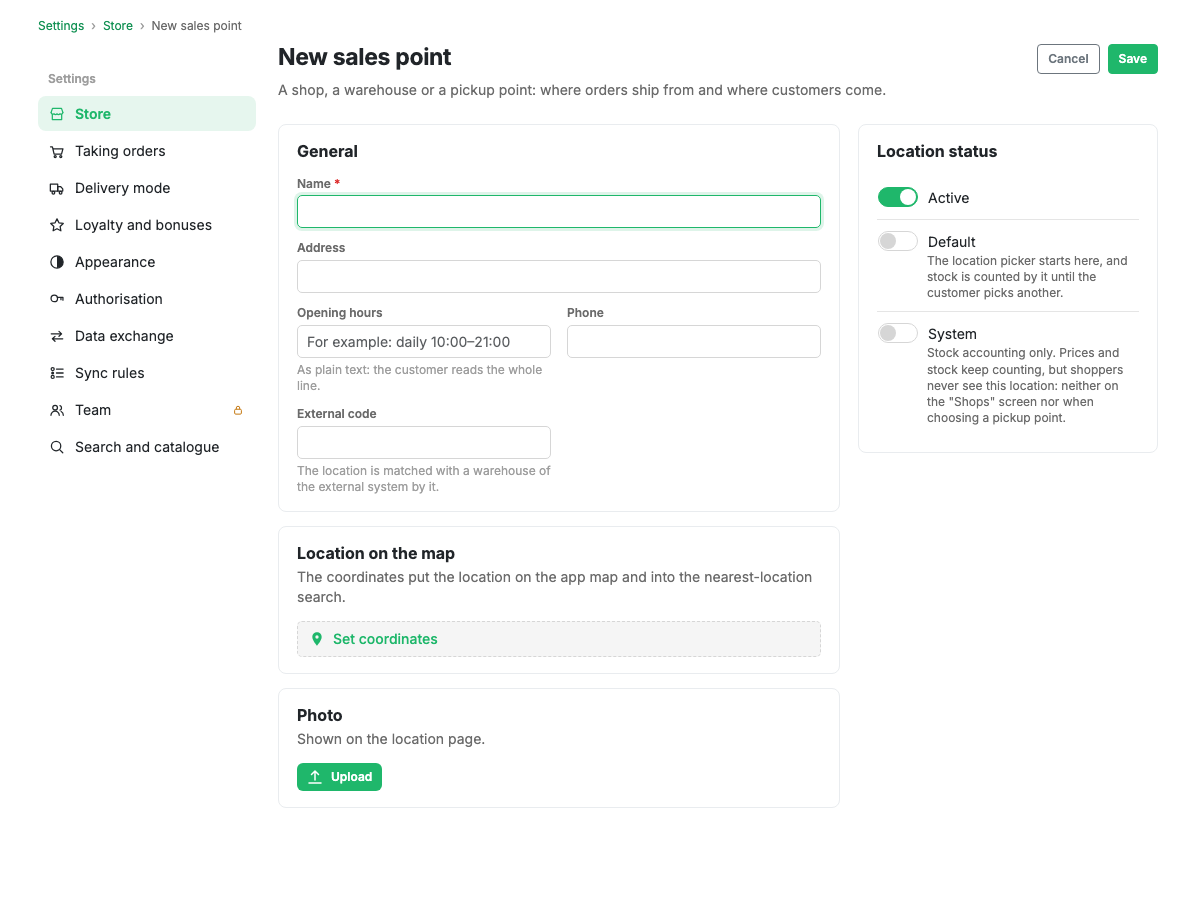This screenshot has height=904, width=1196.
Task: Focus the Name input field
Action: point(558,211)
